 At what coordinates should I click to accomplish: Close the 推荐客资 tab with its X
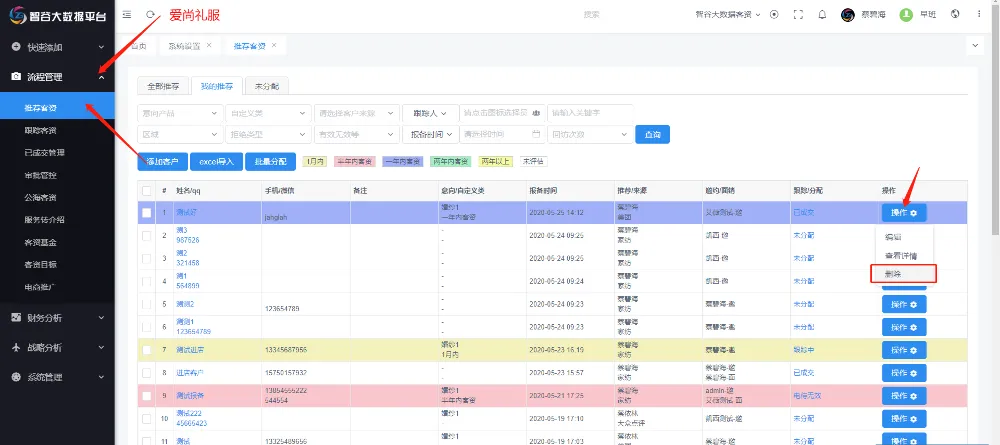(274, 46)
